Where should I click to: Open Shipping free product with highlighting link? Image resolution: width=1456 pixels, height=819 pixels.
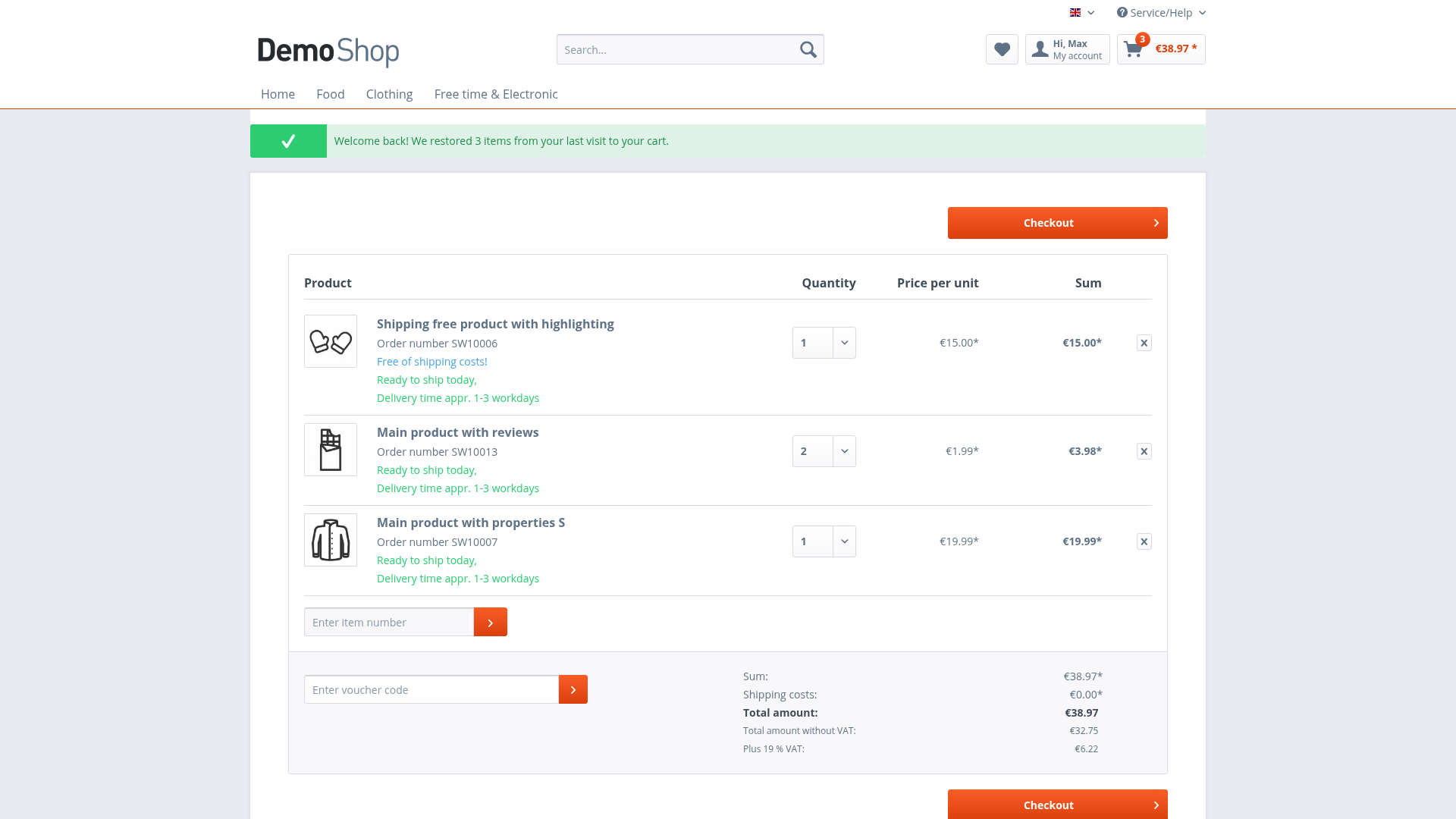(x=495, y=324)
